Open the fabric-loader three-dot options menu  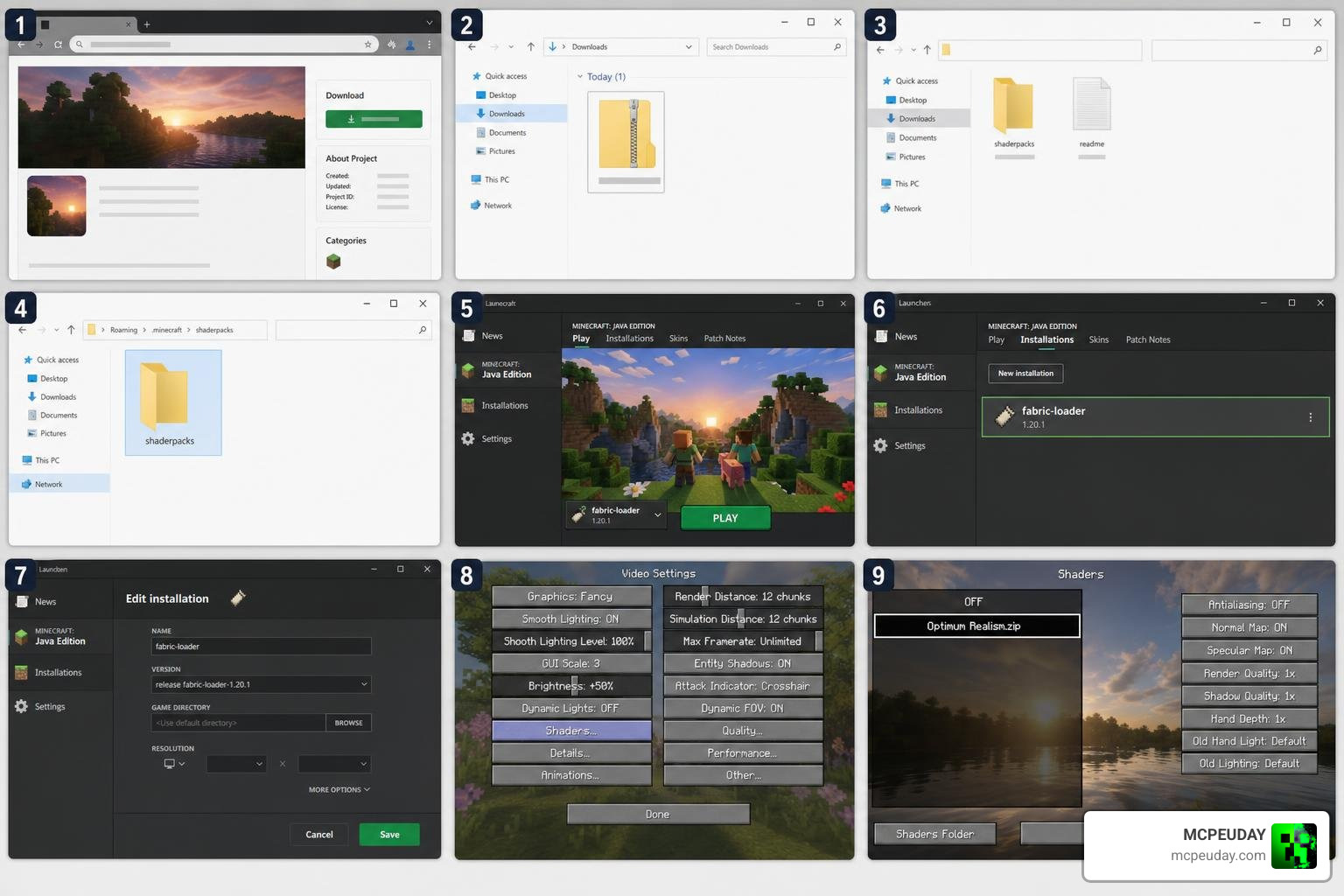click(x=1310, y=417)
